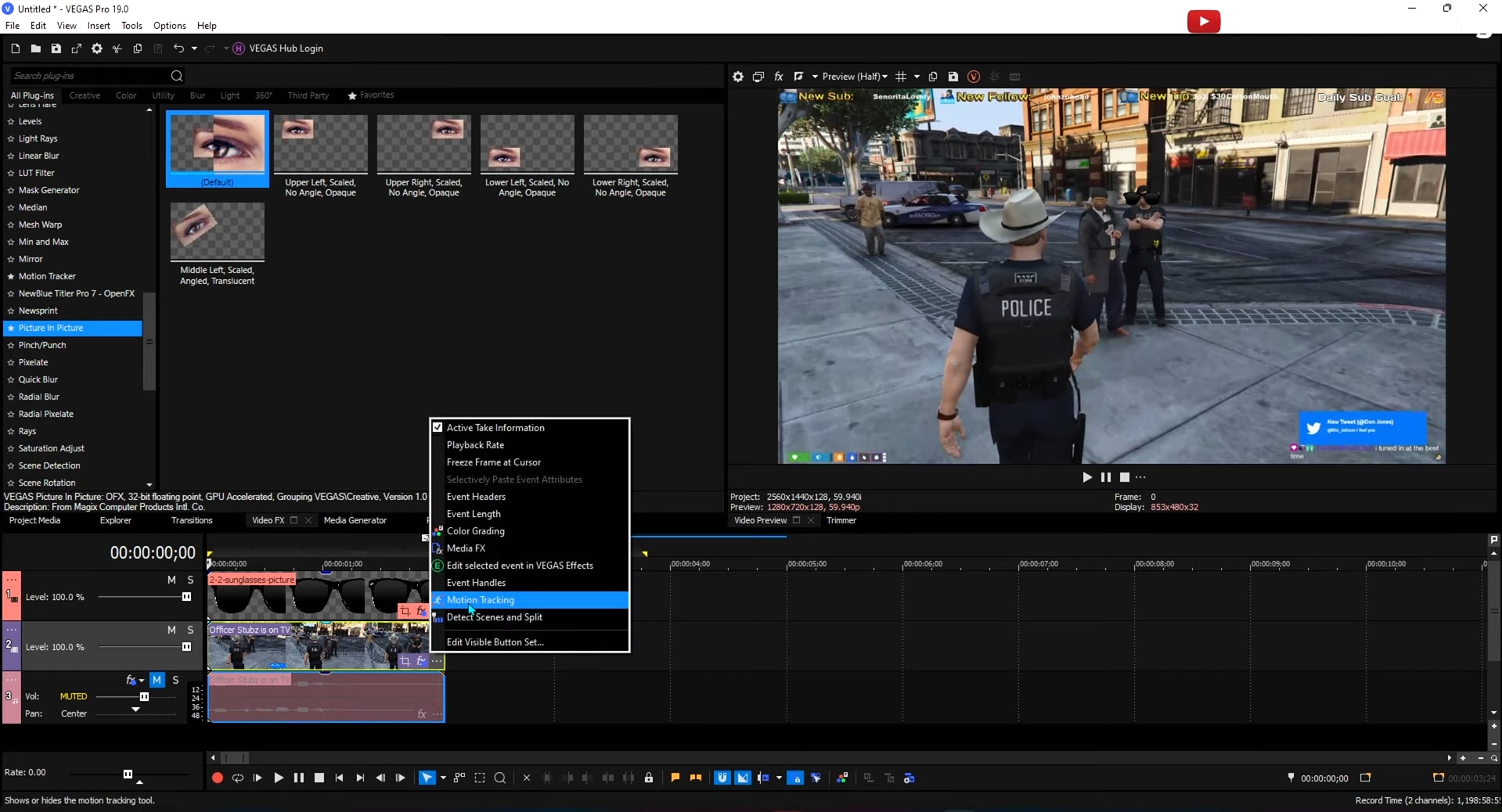Image resolution: width=1502 pixels, height=812 pixels.
Task: Choose Middle Left Scaled Angled Translucent preset
Action: (x=217, y=232)
